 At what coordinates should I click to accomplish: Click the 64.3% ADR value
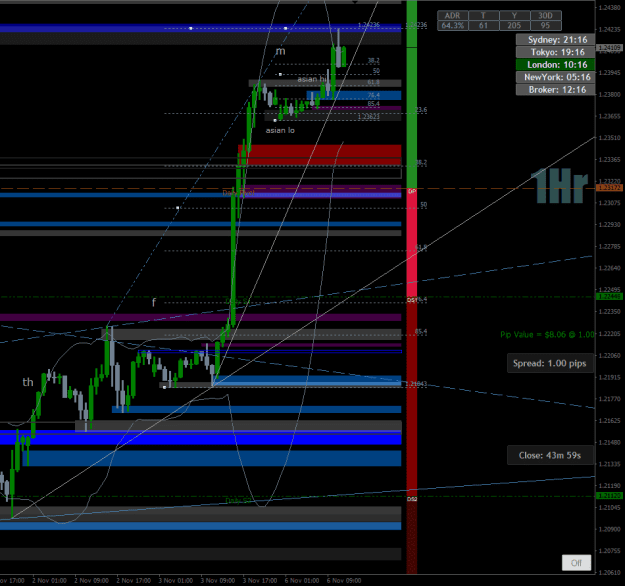coord(452,26)
